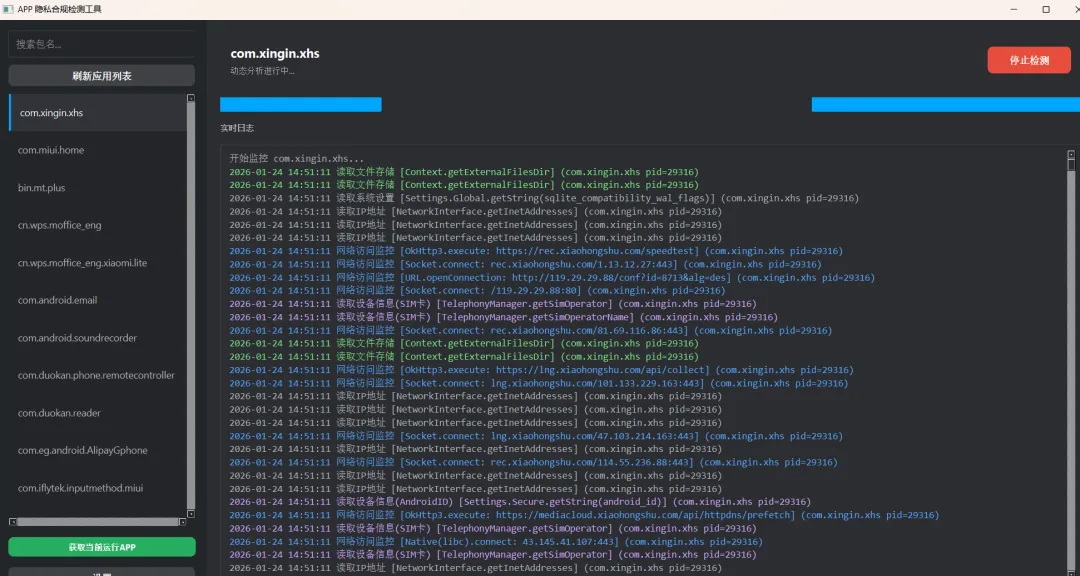Image resolution: width=1080 pixels, height=576 pixels.
Task: Click the mediacloud httpdns/prefetch log line
Action: (584, 515)
